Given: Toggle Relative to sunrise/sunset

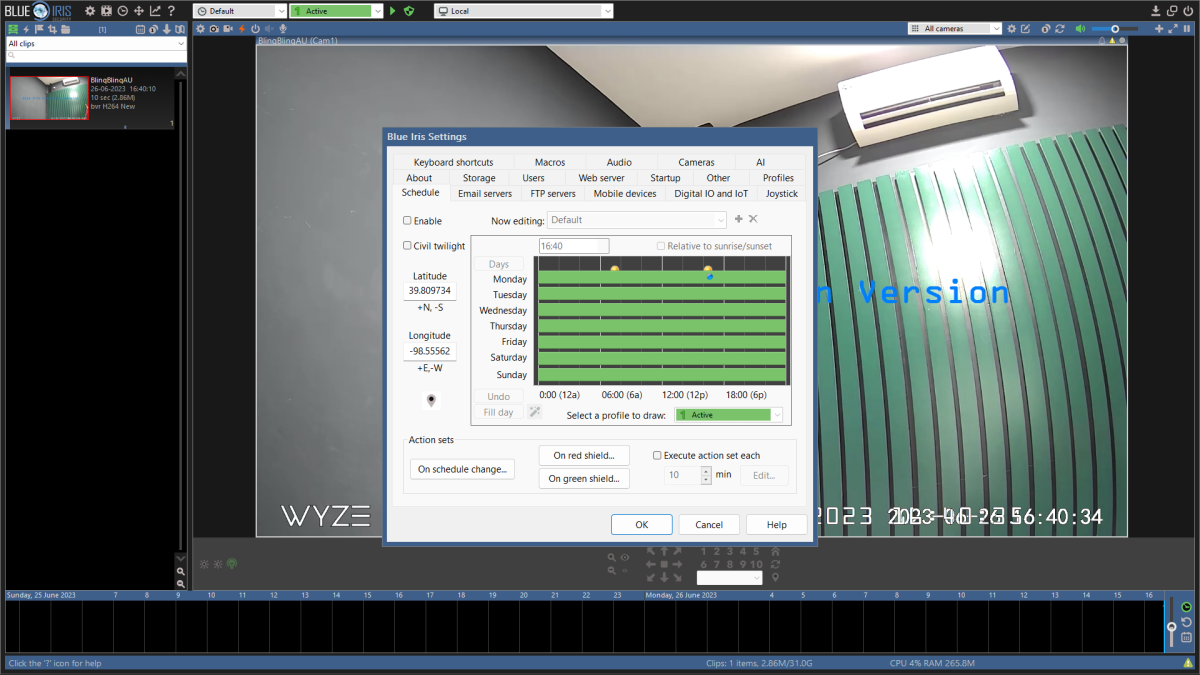Looking at the screenshot, I should (661, 245).
